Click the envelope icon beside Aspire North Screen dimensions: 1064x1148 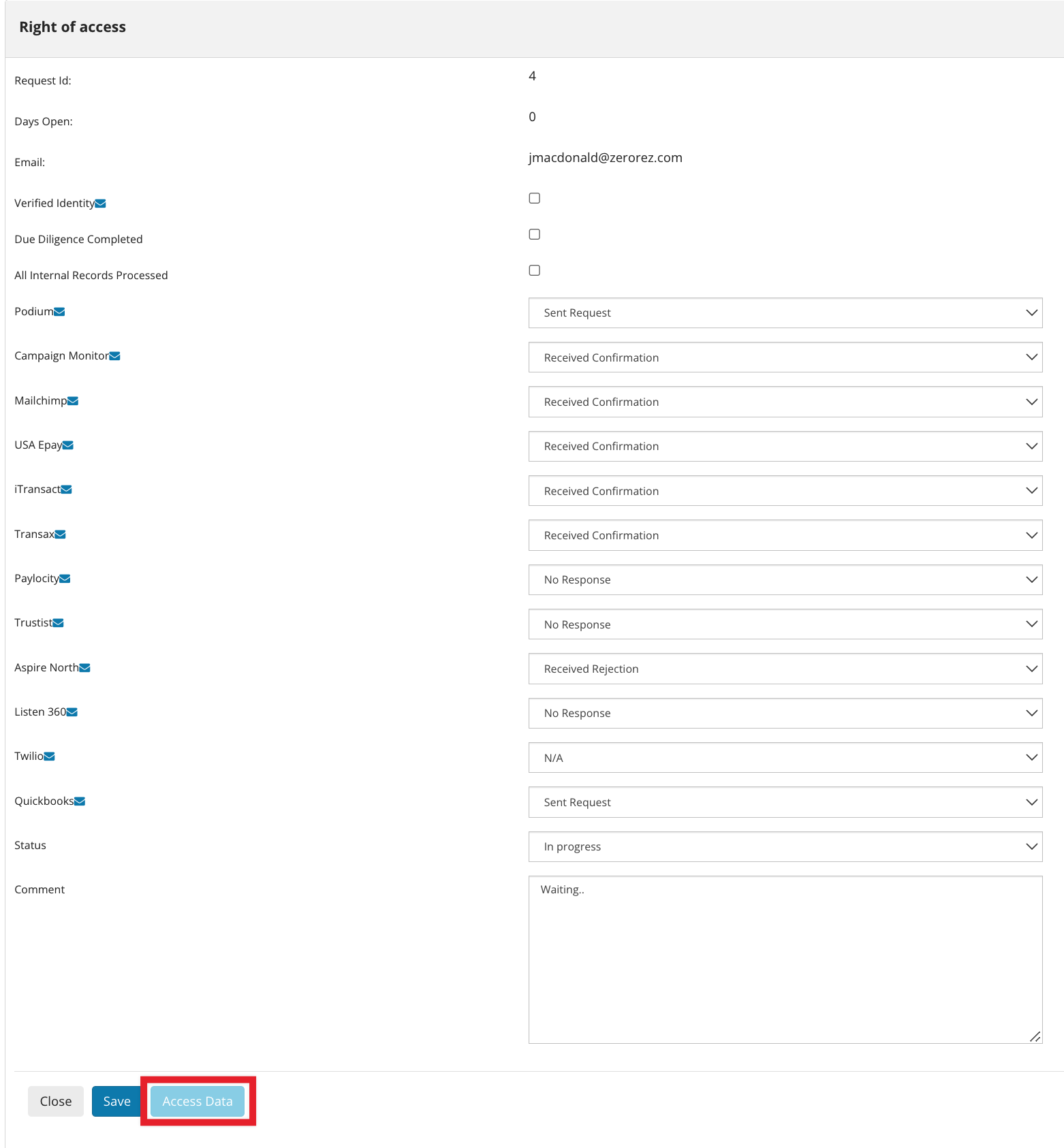point(84,668)
